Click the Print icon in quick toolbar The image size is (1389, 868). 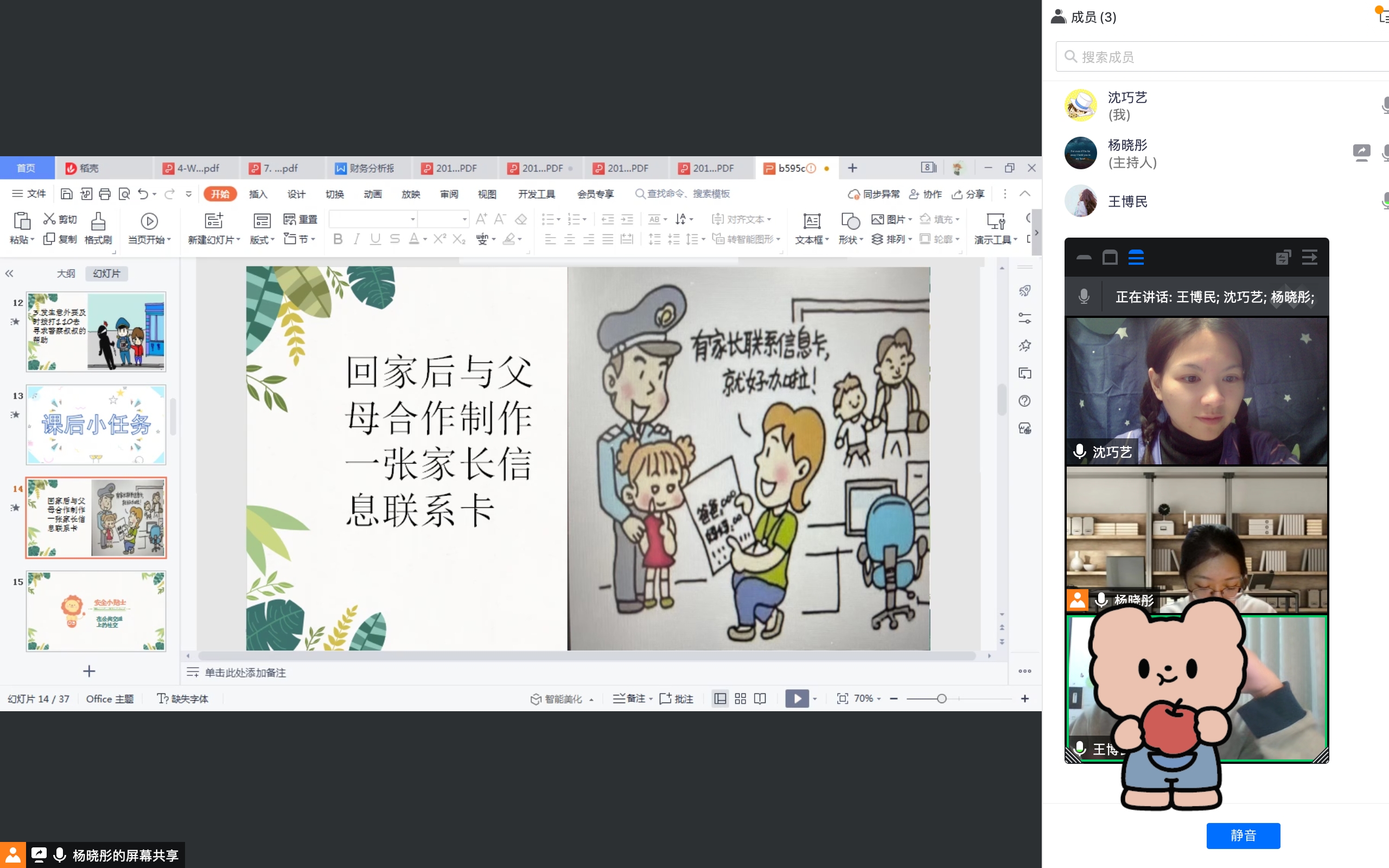click(x=105, y=194)
